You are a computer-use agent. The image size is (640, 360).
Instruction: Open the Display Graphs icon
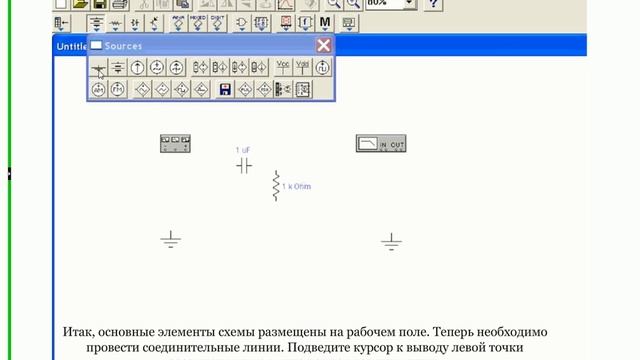click(x=286, y=4)
